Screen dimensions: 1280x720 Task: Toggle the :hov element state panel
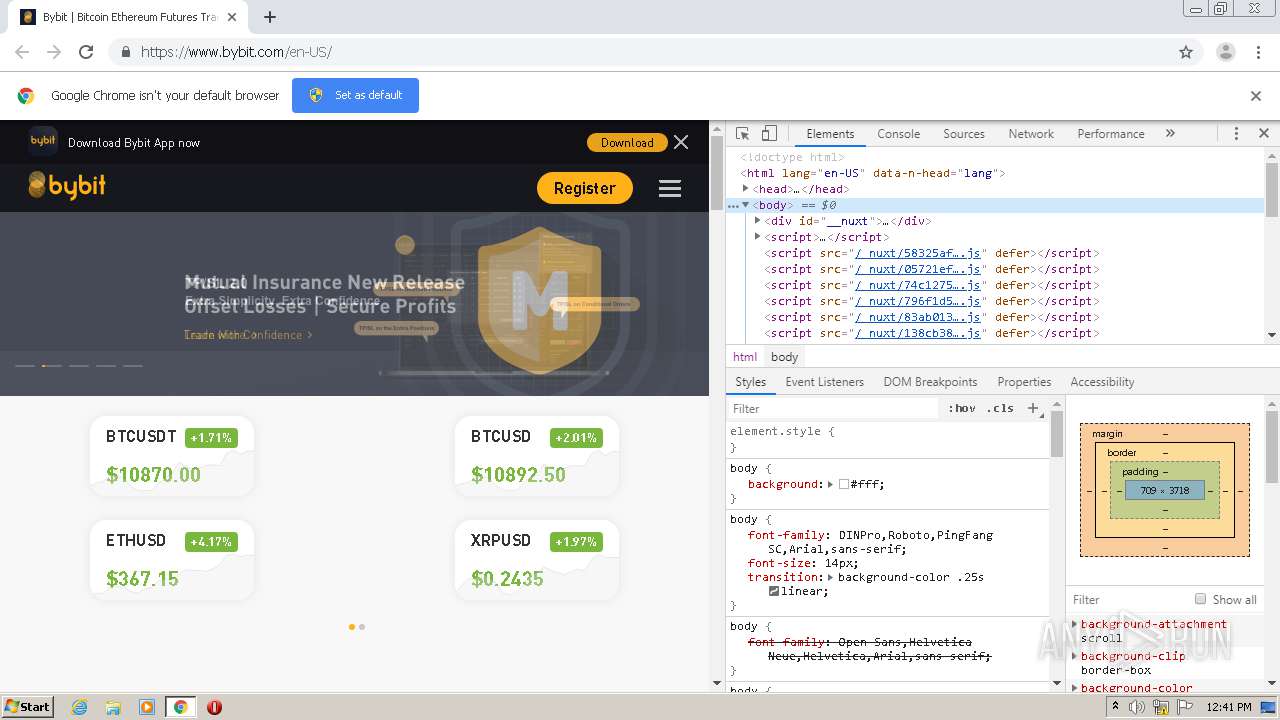point(962,408)
